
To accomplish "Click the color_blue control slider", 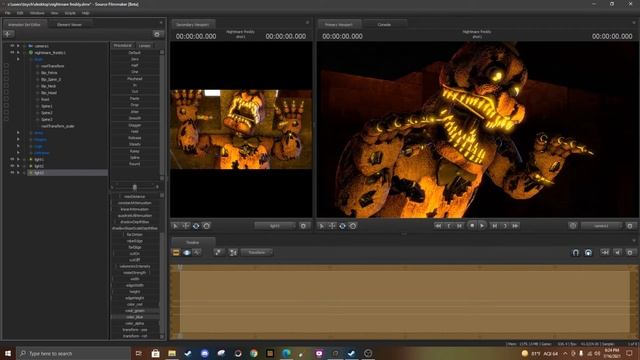I will point(135,317).
